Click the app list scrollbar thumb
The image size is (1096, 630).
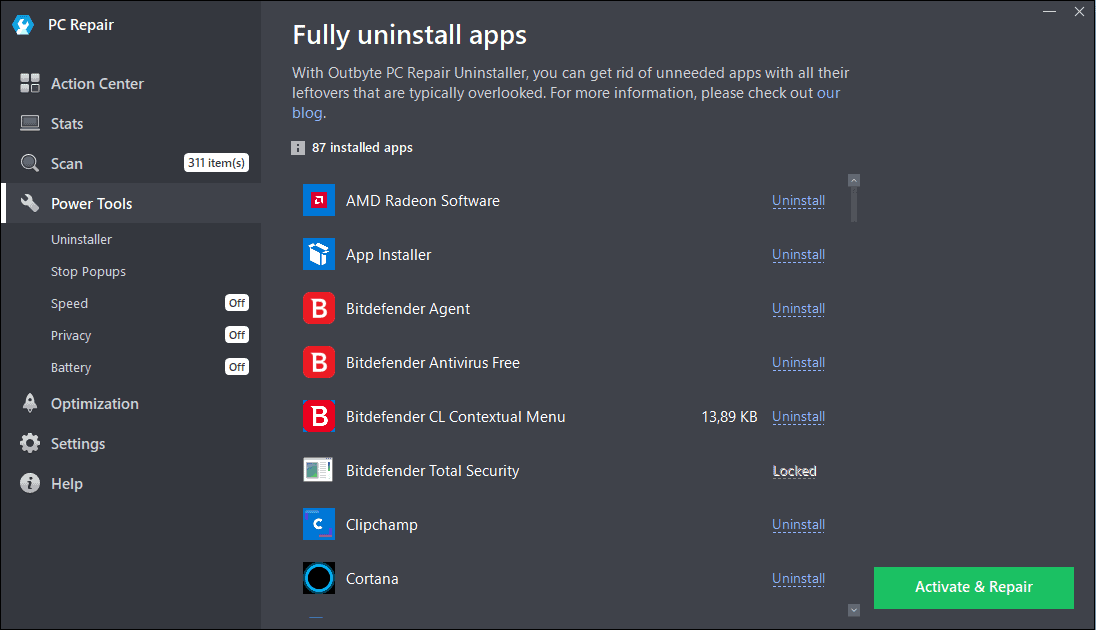[x=853, y=204]
